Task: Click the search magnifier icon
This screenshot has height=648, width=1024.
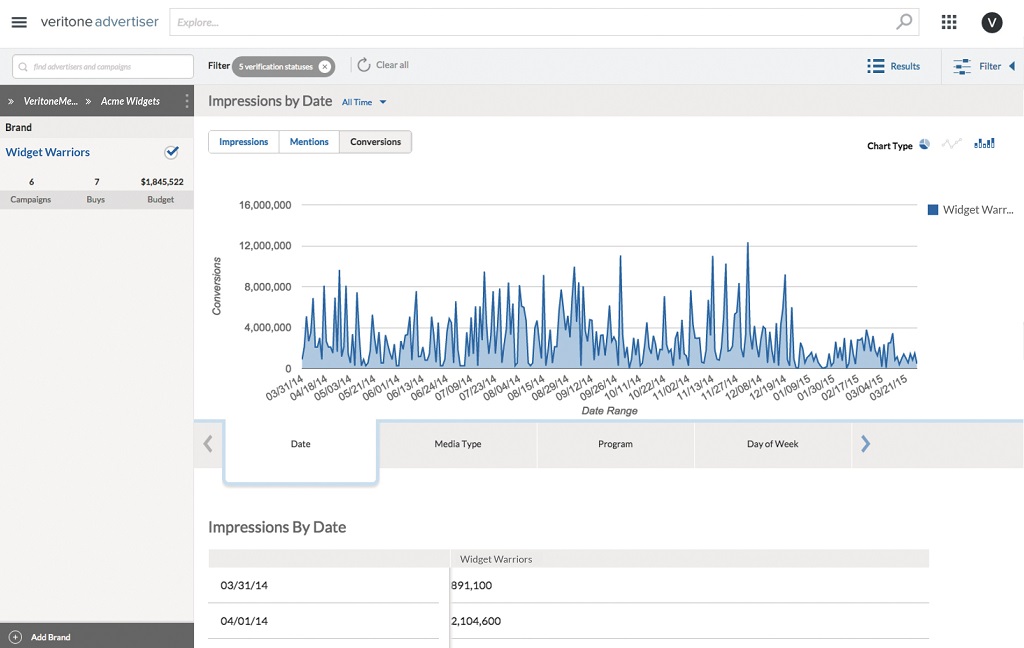Action: 904,21
